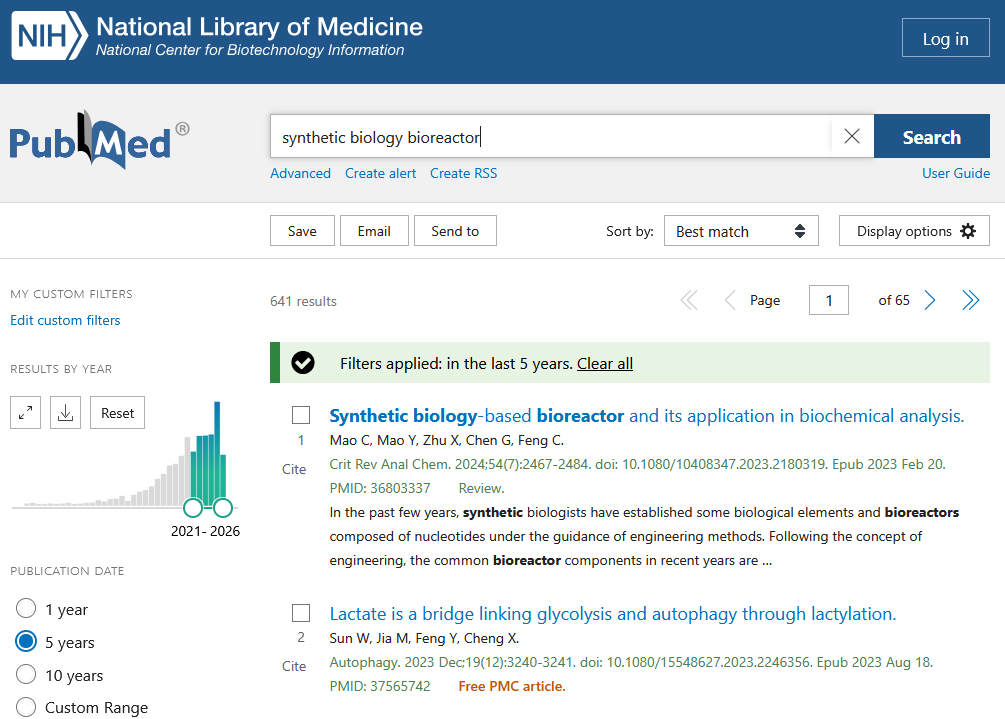The width and height of the screenshot is (1005, 719).
Task: Click PMID 37565742 text
Action: coord(379,686)
